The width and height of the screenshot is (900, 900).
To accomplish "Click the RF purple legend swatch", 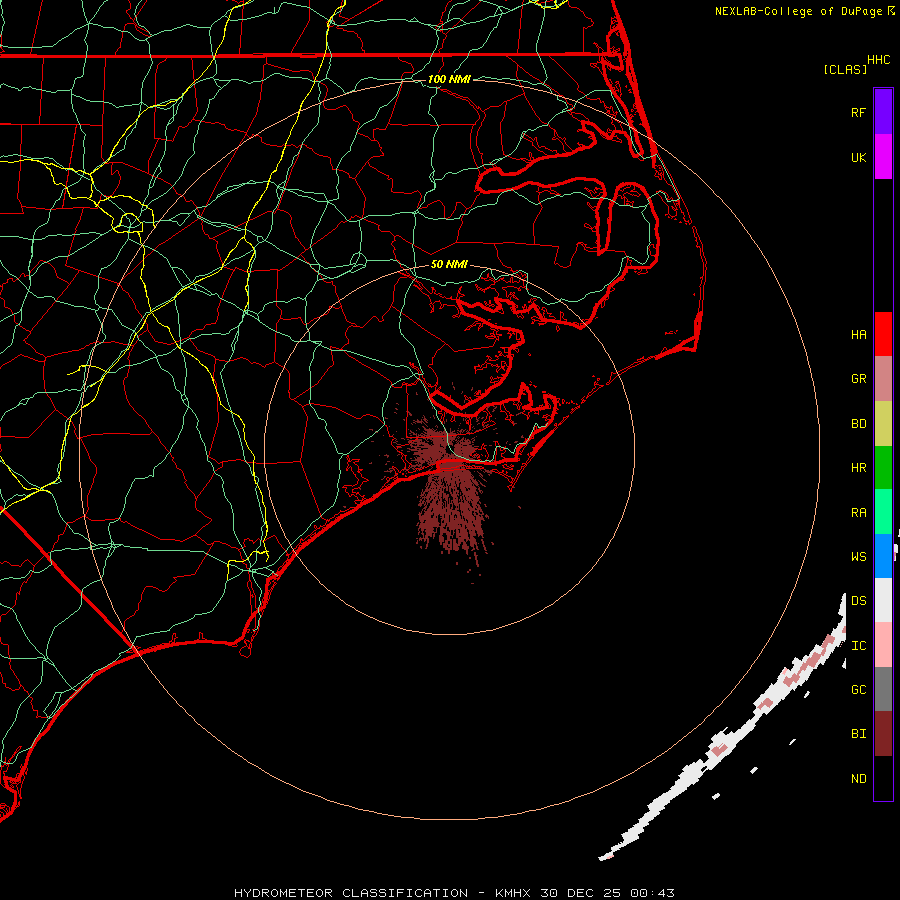I will (883, 112).
